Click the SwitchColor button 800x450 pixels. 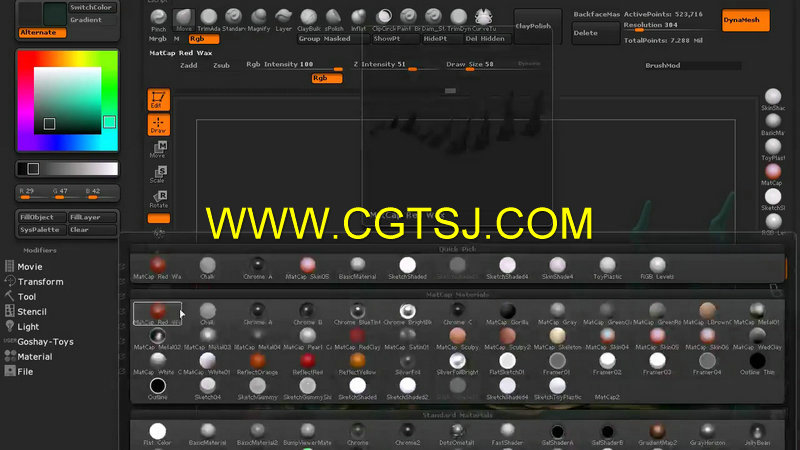pos(92,8)
